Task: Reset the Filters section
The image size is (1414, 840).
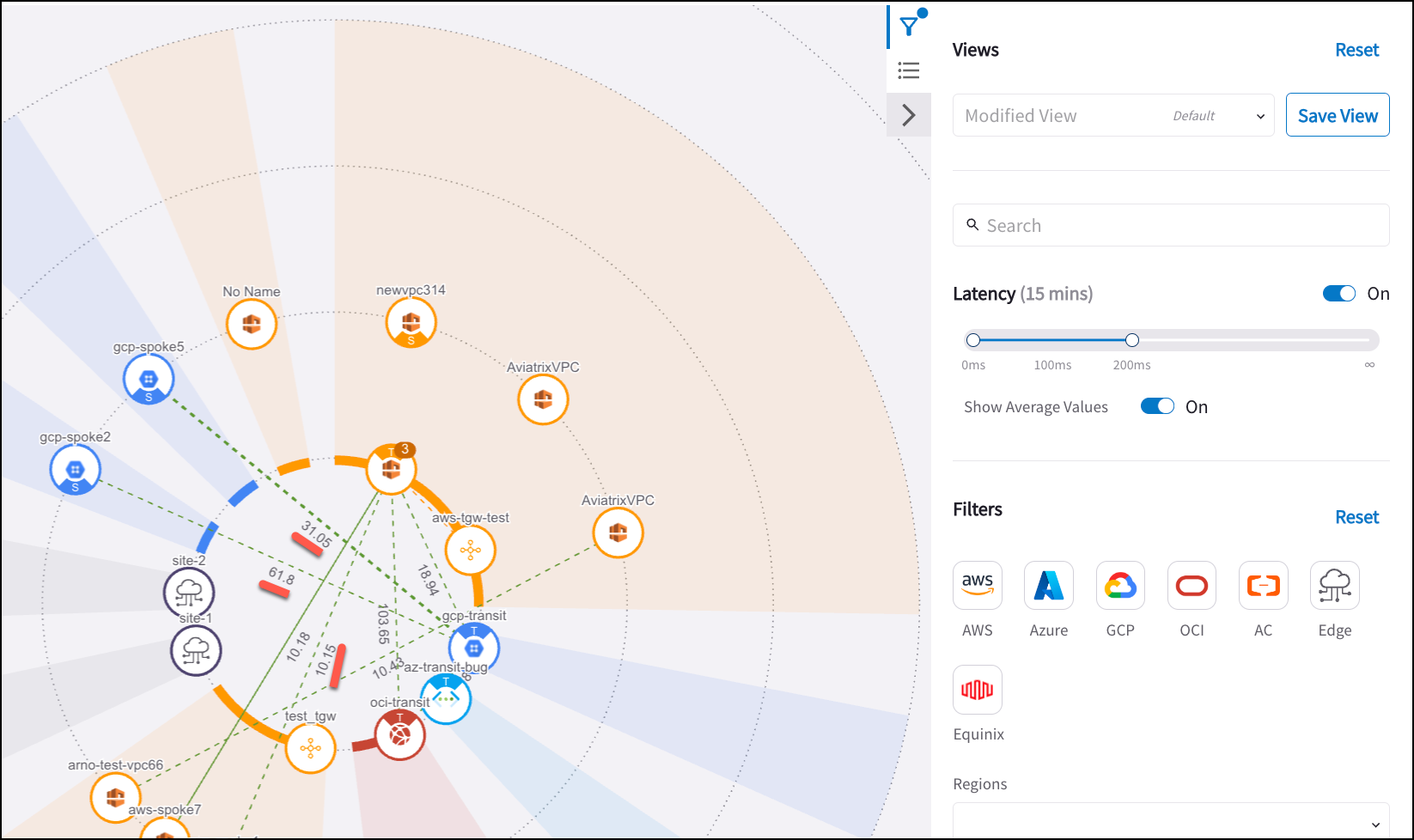Action: [1356, 517]
